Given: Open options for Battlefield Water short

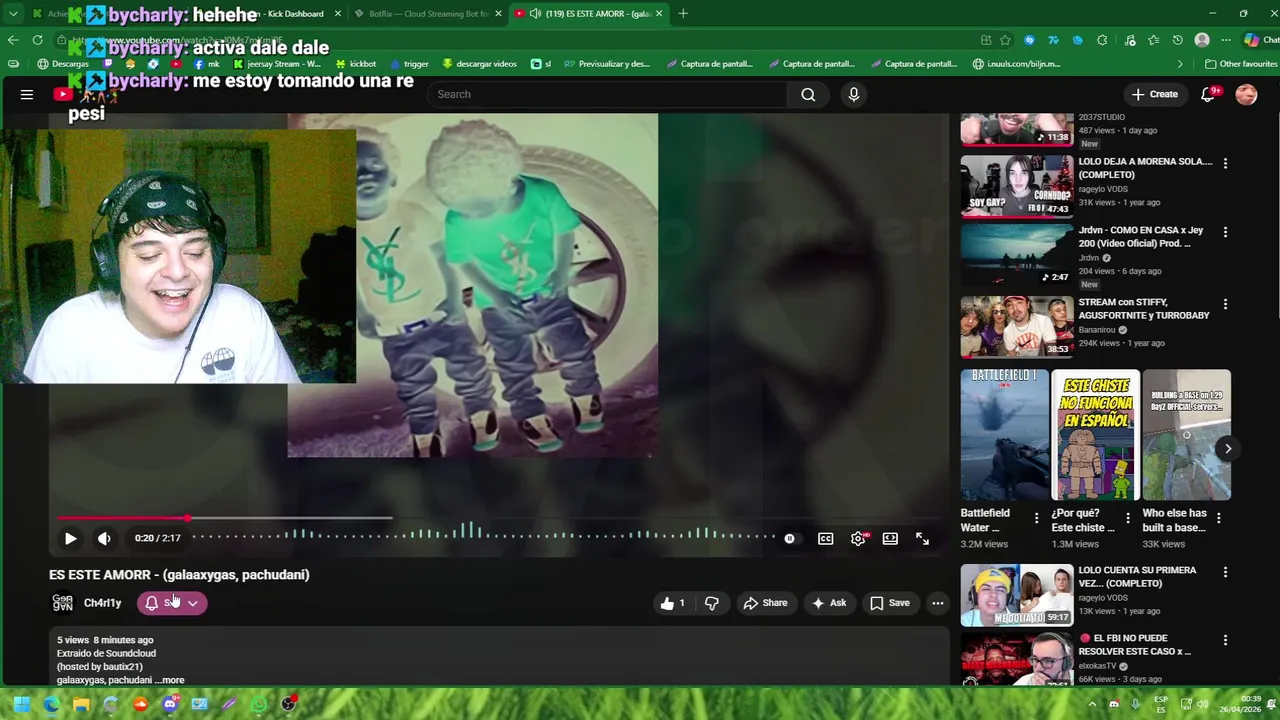Looking at the screenshot, I should click(1036, 518).
